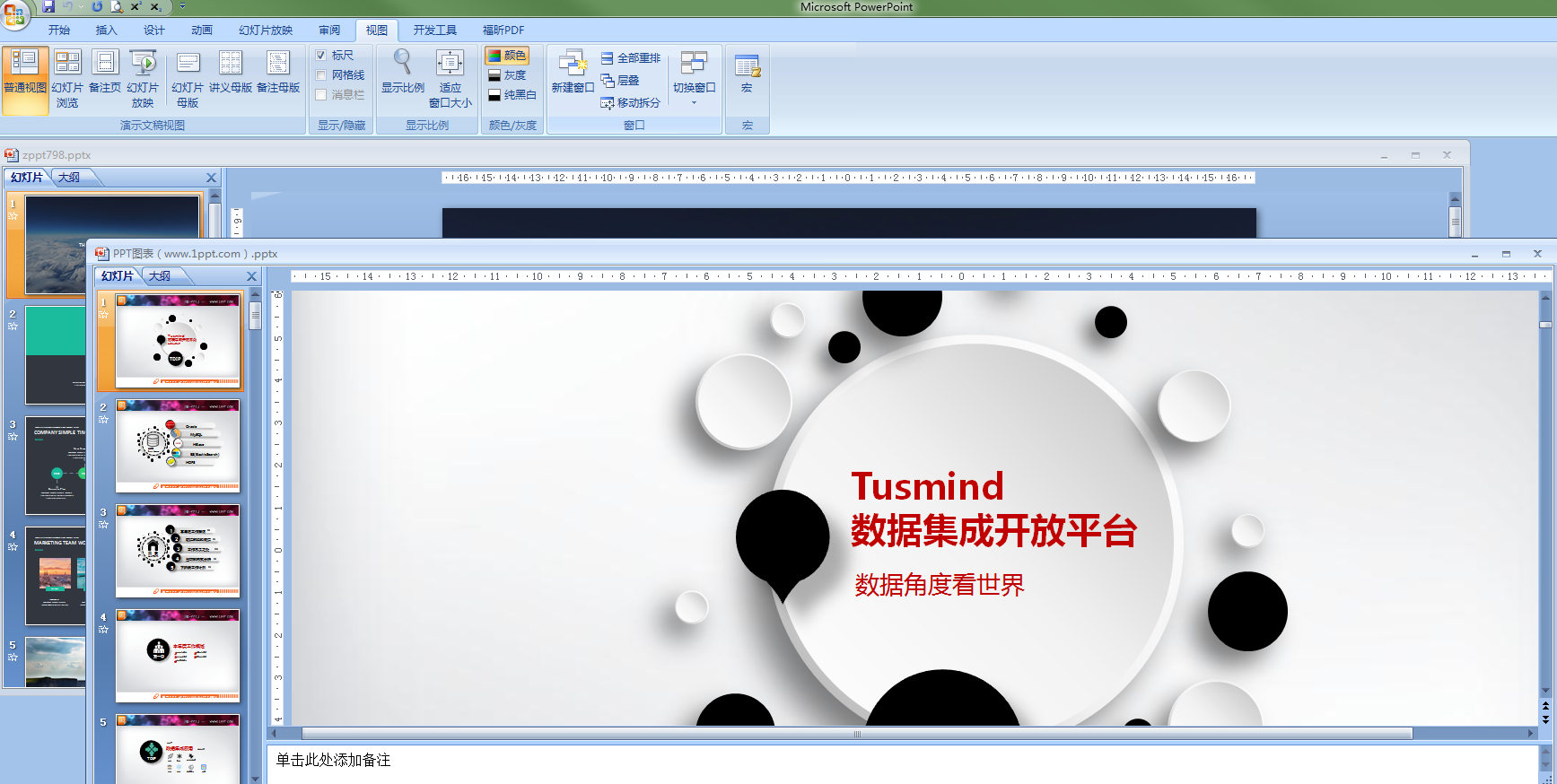The height and width of the screenshot is (784, 1557).
Task: Switch to 备注页 notes page view
Action: tap(105, 72)
